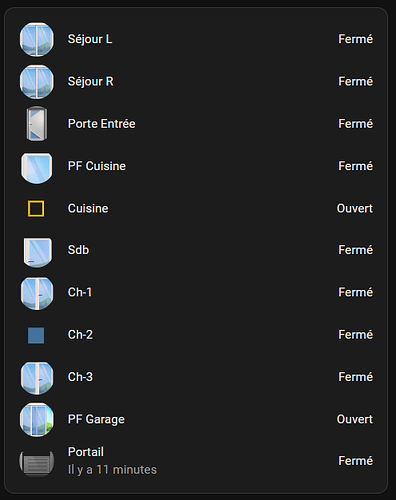Screen dimensions: 396x500
Task: Open the PF Garage sliding door icon
Action: [37, 420]
